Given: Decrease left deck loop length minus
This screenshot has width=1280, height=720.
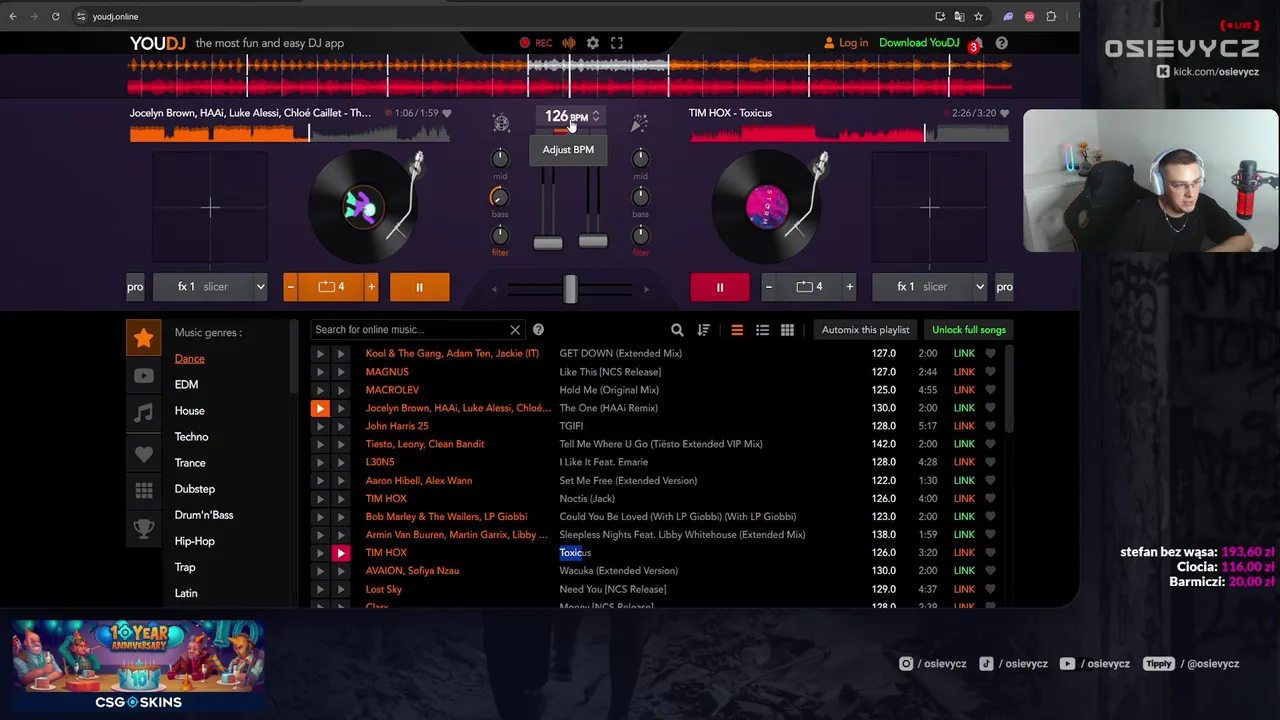Looking at the screenshot, I should [291, 287].
